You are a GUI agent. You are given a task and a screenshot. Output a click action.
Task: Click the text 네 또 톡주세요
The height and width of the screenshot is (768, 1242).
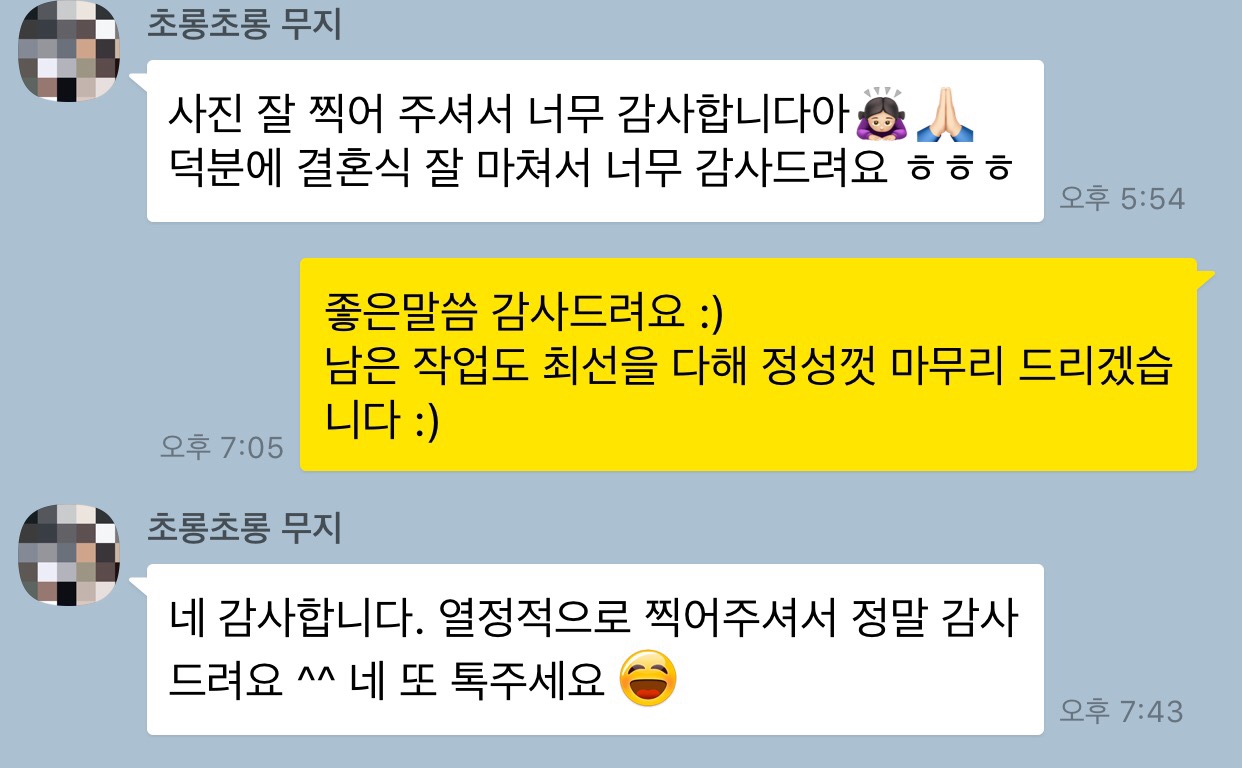pos(479,680)
